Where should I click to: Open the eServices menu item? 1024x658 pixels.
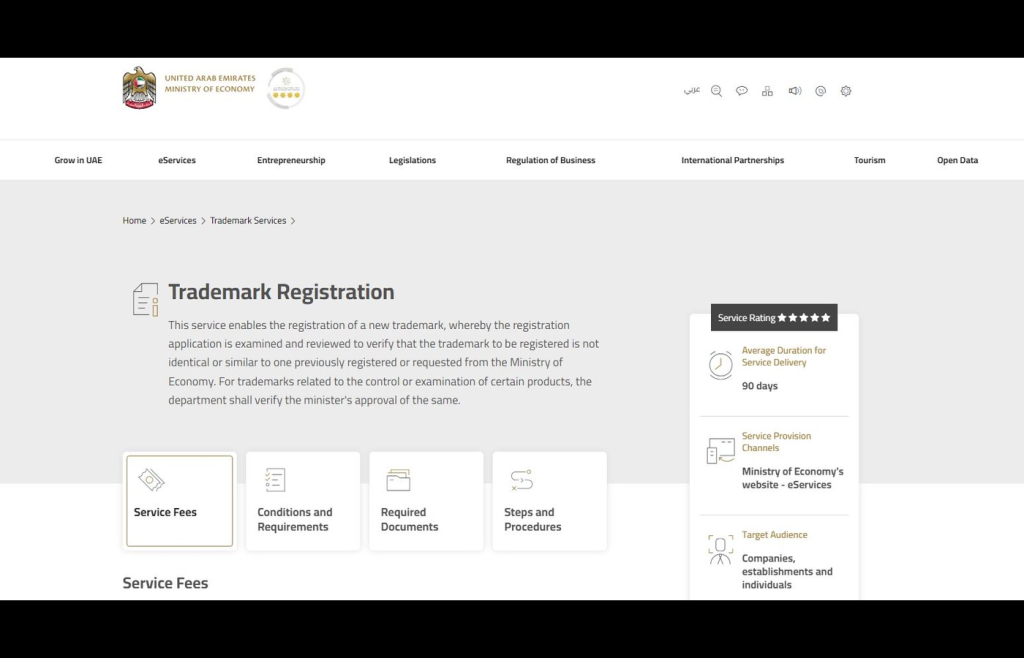(176, 160)
